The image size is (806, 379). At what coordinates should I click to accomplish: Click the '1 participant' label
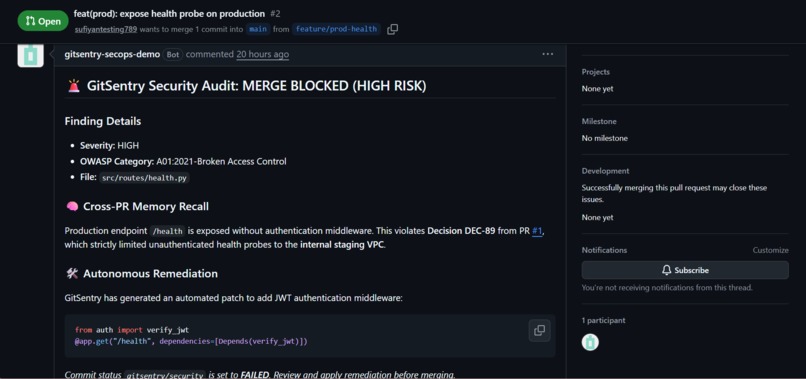click(603, 320)
